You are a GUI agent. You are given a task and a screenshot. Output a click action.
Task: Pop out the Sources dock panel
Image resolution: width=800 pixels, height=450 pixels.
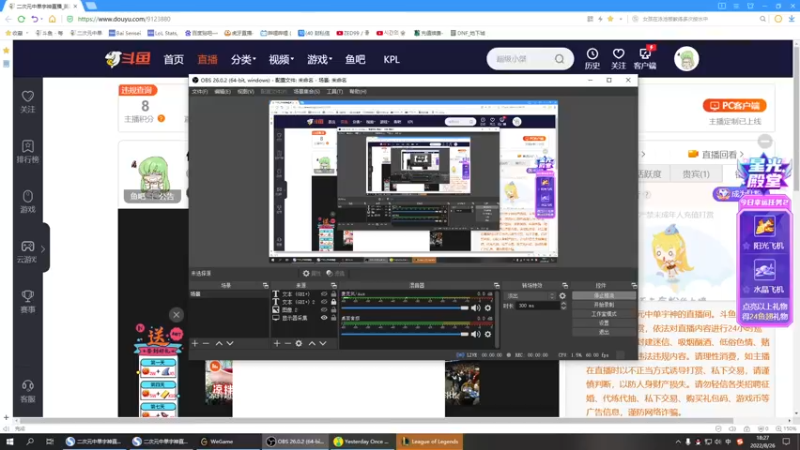click(334, 285)
